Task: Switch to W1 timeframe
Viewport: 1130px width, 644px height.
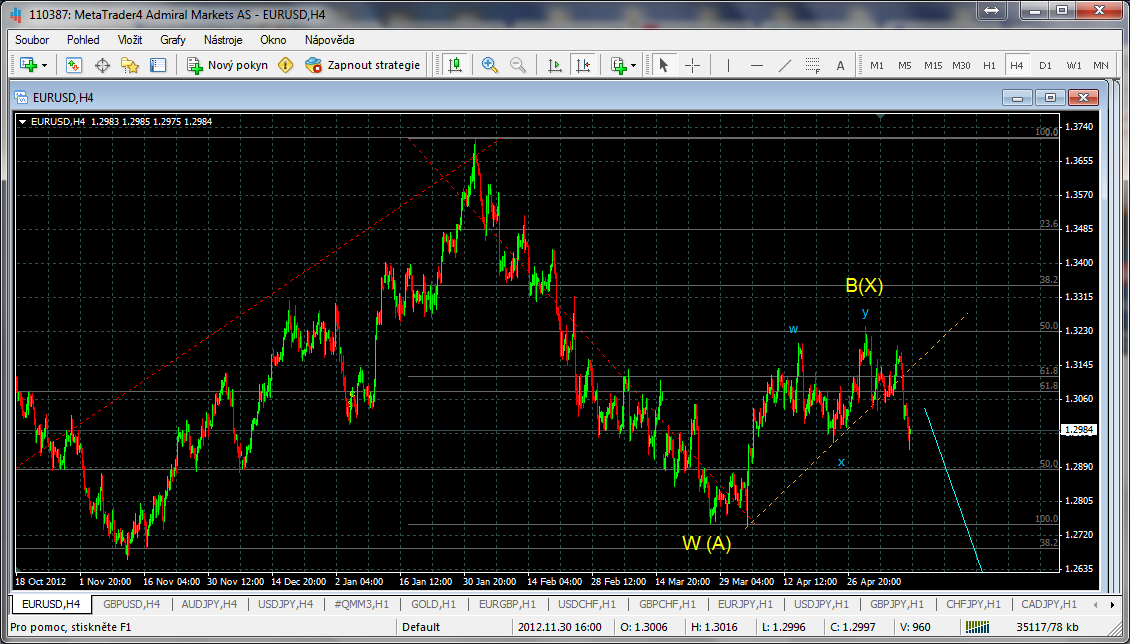Action: coord(1074,66)
